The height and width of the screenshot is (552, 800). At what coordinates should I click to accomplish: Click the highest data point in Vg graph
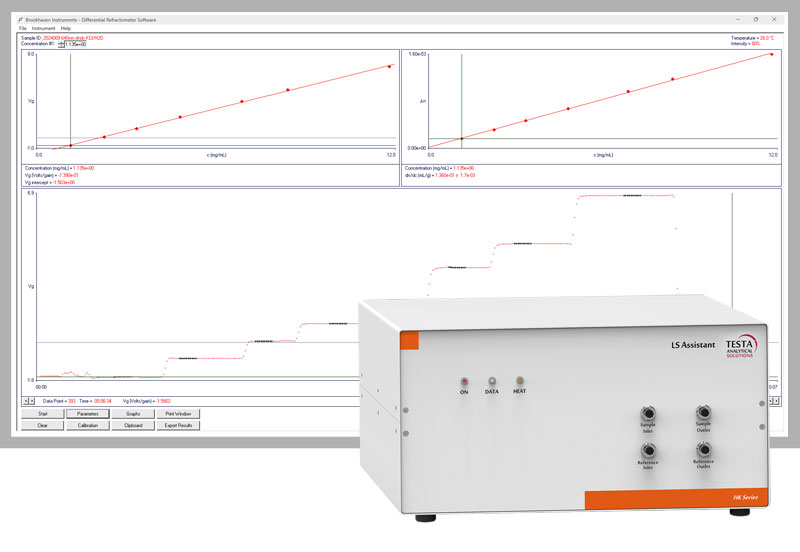[x=389, y=66]
